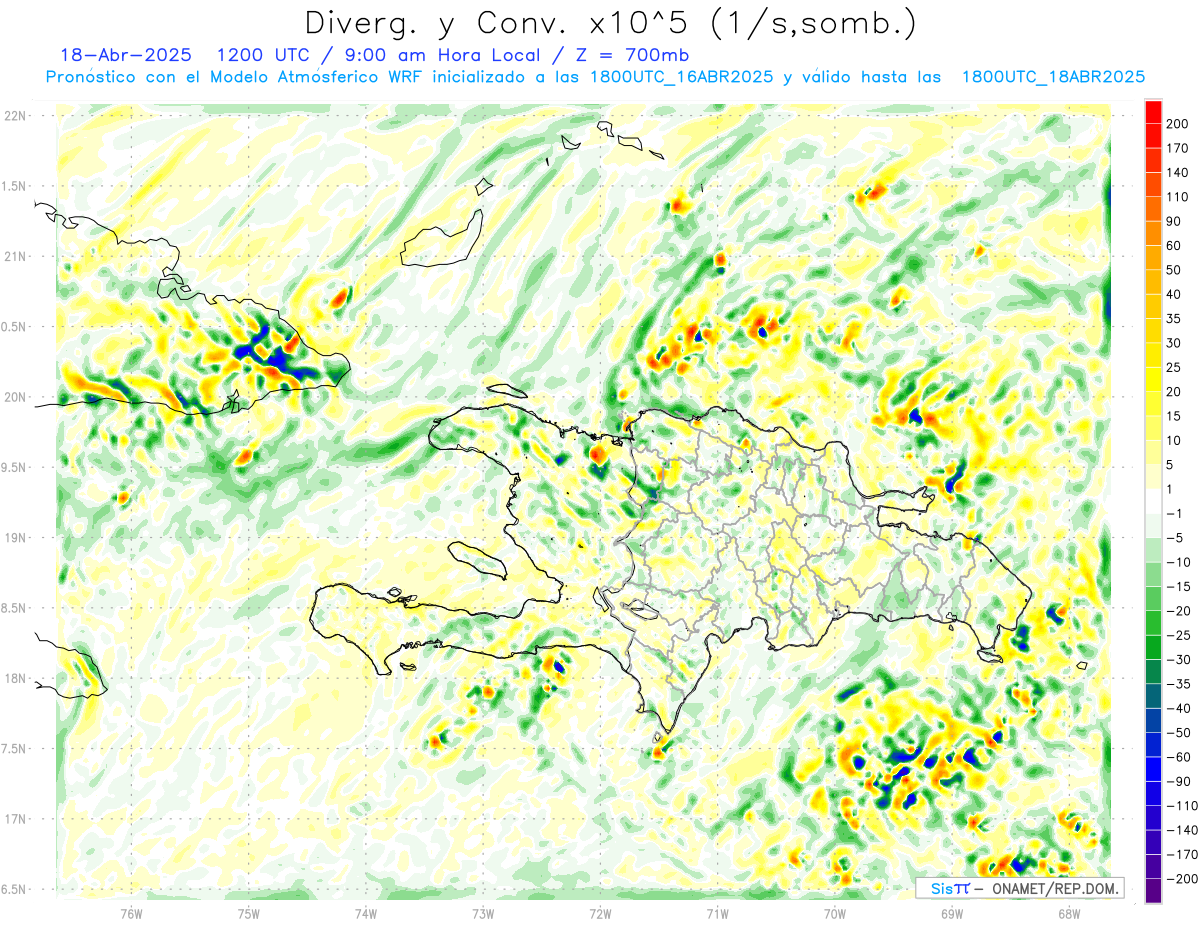Pick the dark purple bottom color bar segment
The image size is (1200, 927).
(1154, 891)
